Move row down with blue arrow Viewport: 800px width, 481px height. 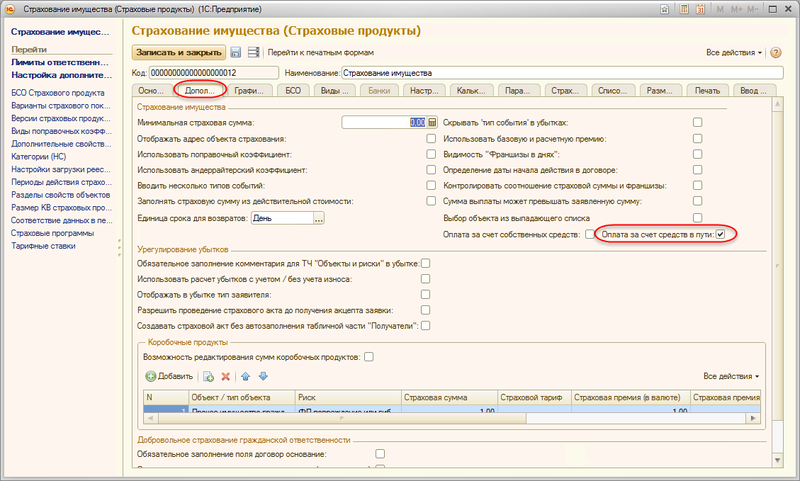click(263, 376)
